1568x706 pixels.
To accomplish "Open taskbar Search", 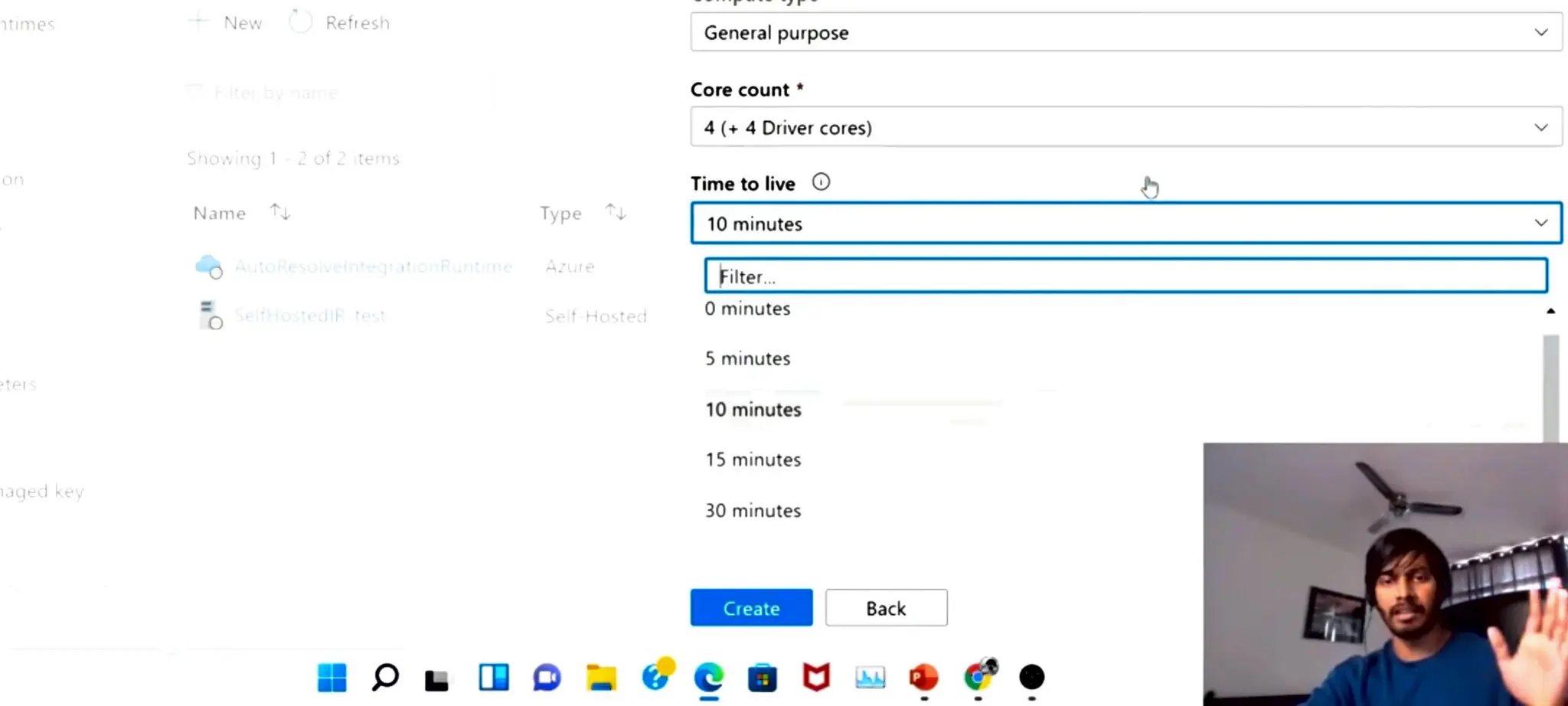I will 385,677.
